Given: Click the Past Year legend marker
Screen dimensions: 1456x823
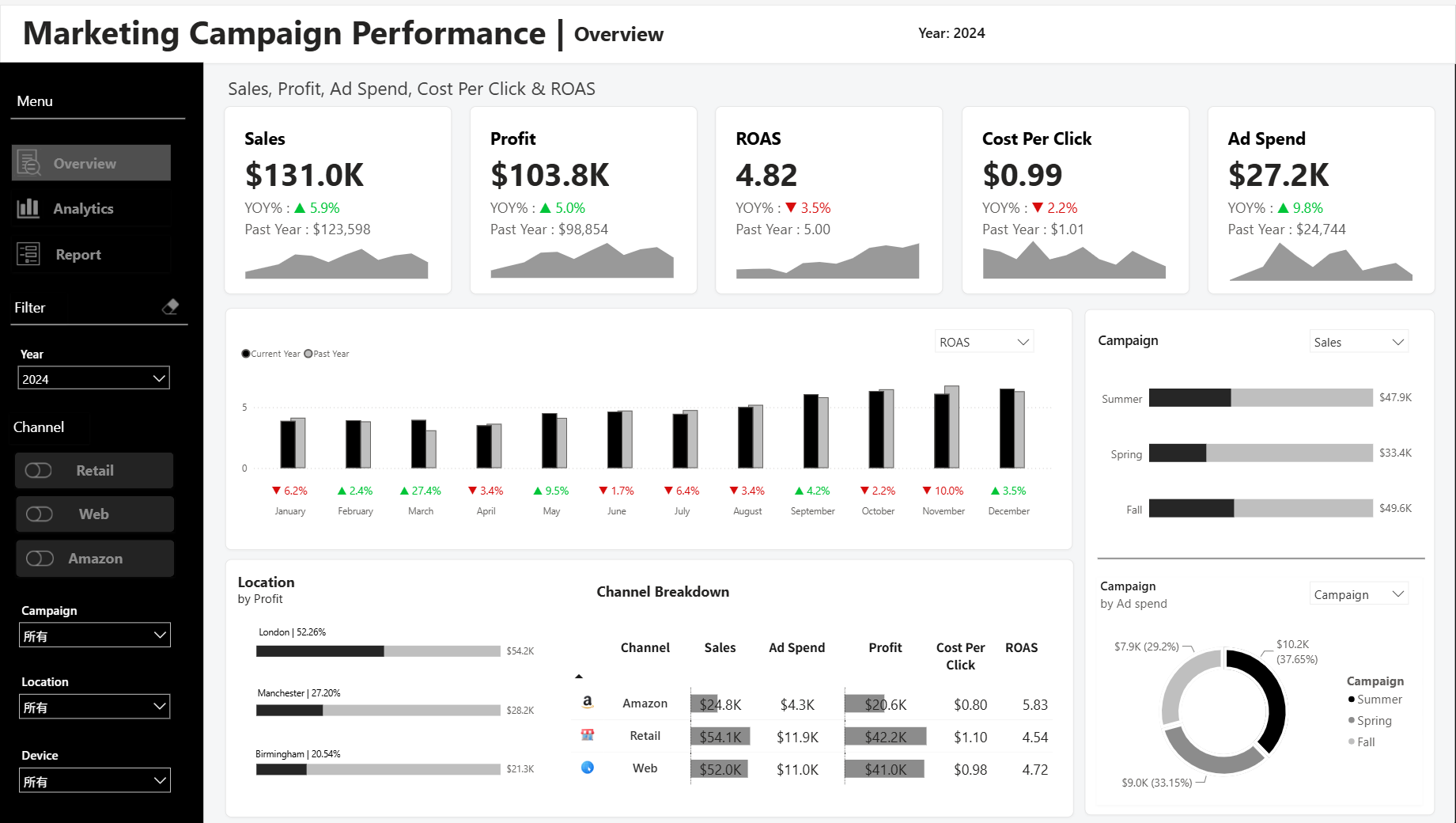Looking at the screenshot, I should coord(308,354).
